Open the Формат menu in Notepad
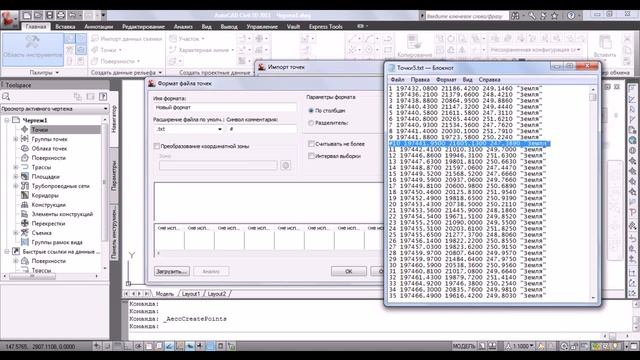 446,80
